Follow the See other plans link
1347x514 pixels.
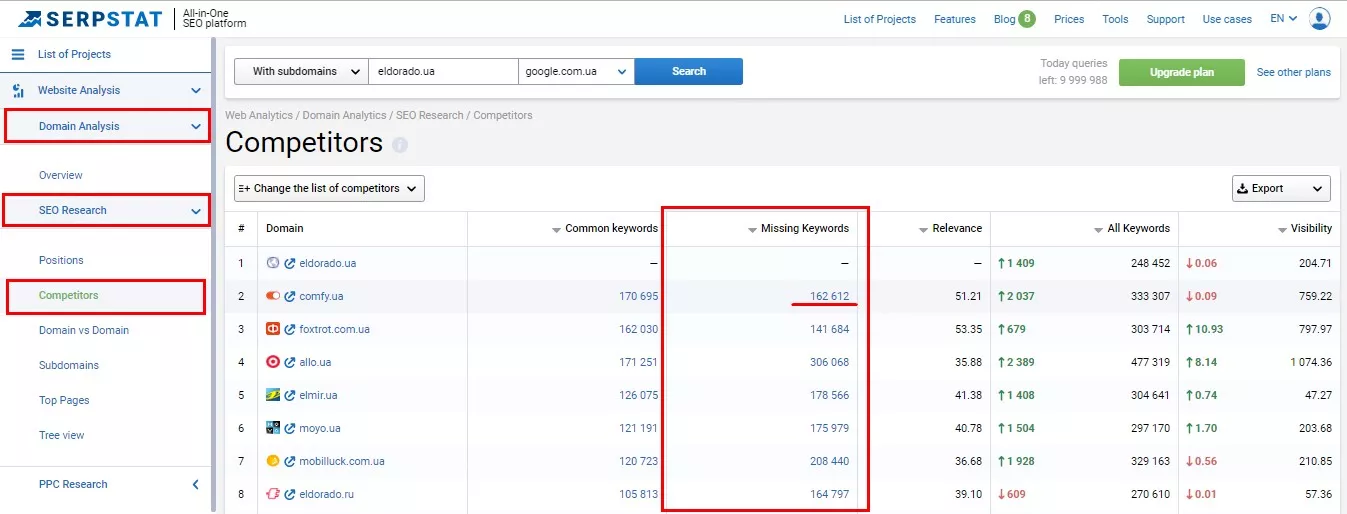click(1294, 72)
